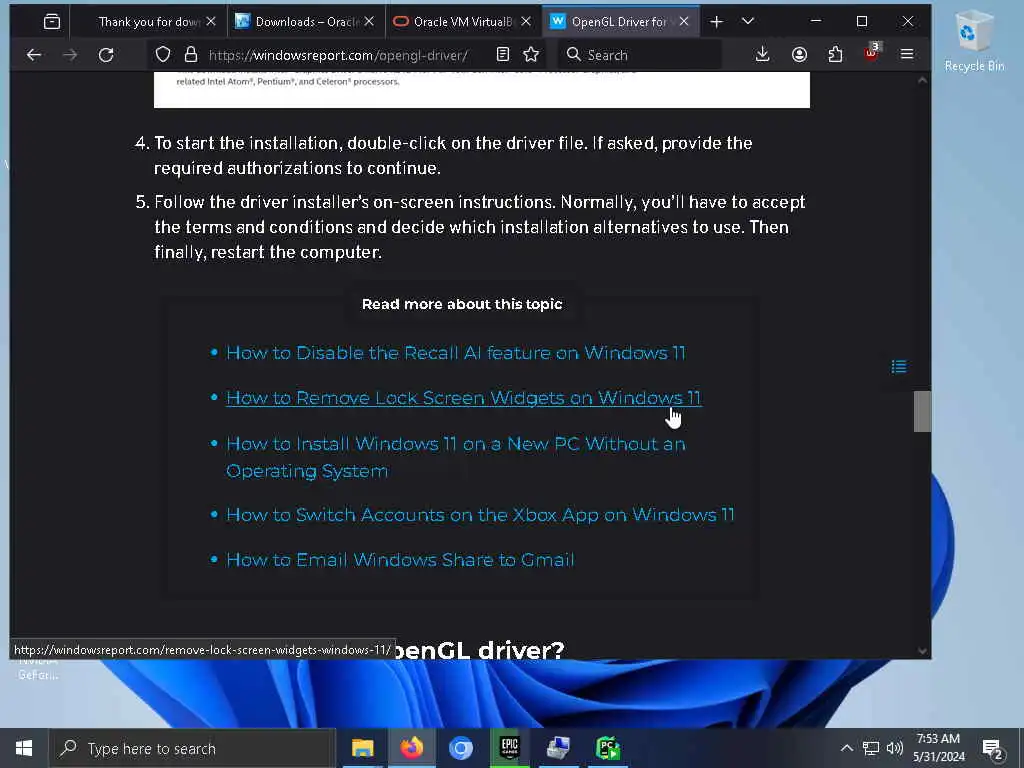Open uBlock Origin extension icon
The height and width of the screenshot is (768, 1024).
[871, 54]
